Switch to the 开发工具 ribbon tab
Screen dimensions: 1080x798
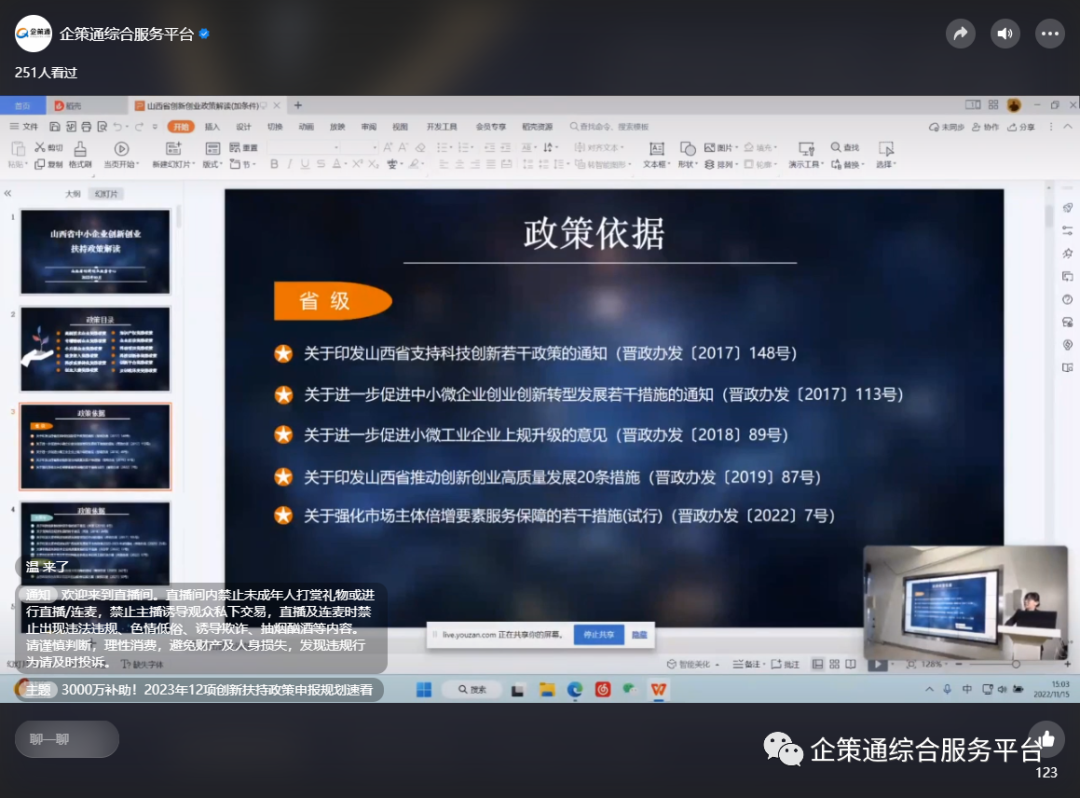[442, 127]
